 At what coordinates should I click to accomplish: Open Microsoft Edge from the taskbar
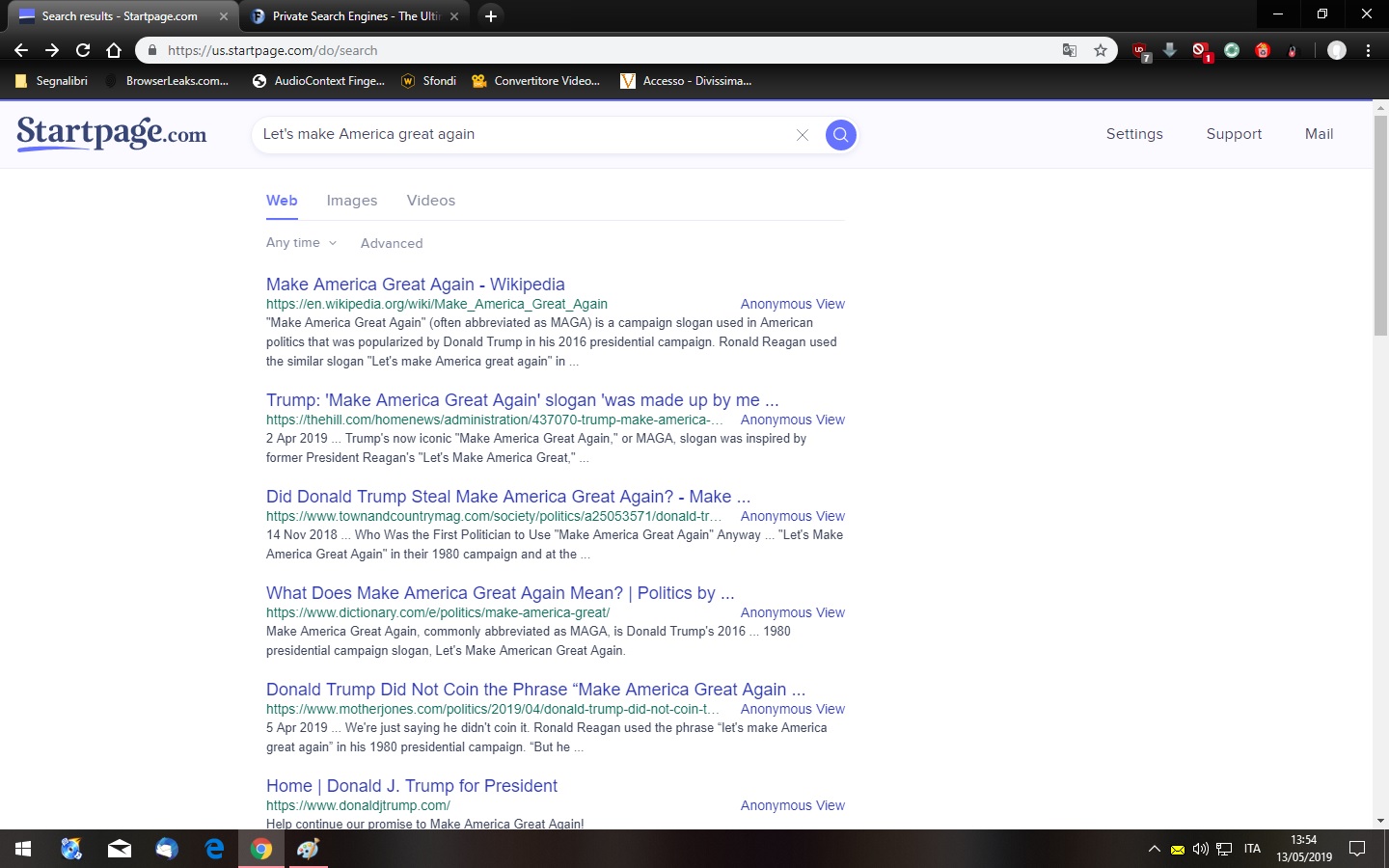coord(214,849)
